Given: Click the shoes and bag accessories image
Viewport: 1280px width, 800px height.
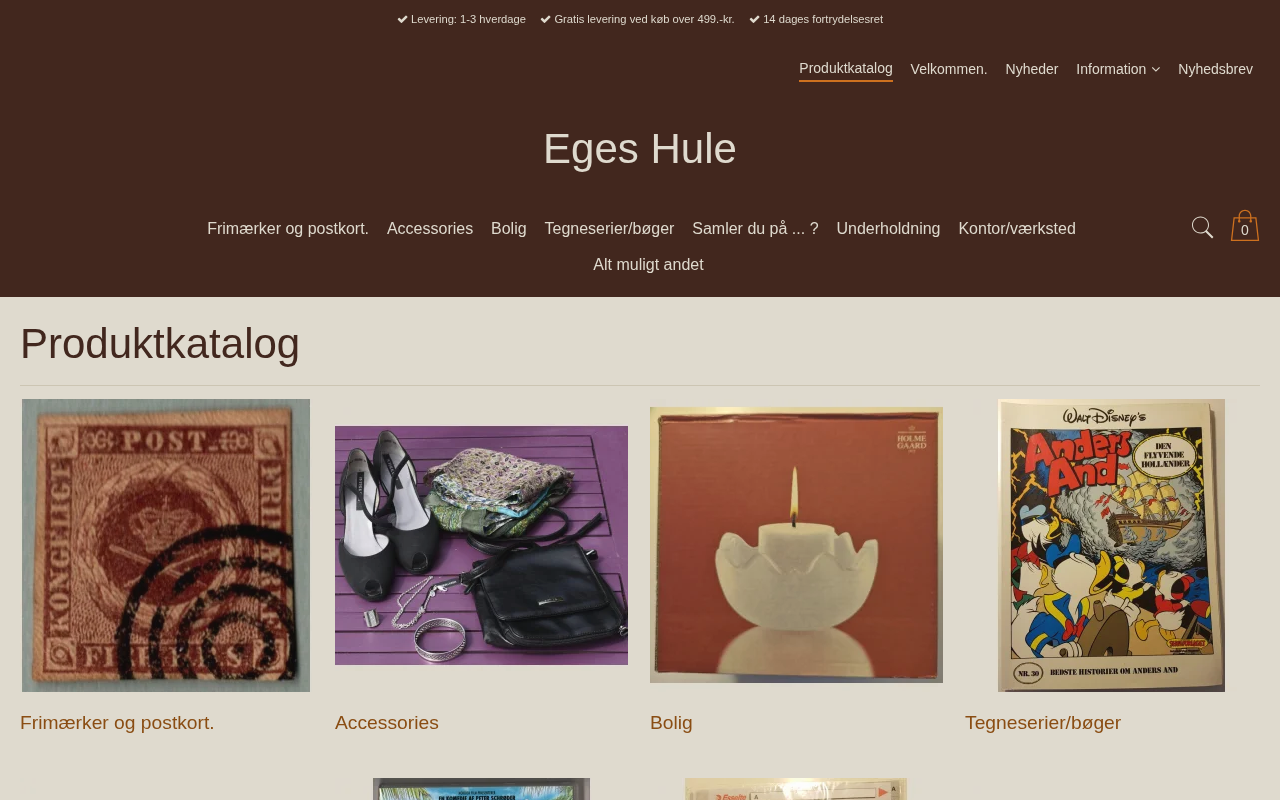Looking at the screenshot, I should 481,545.
